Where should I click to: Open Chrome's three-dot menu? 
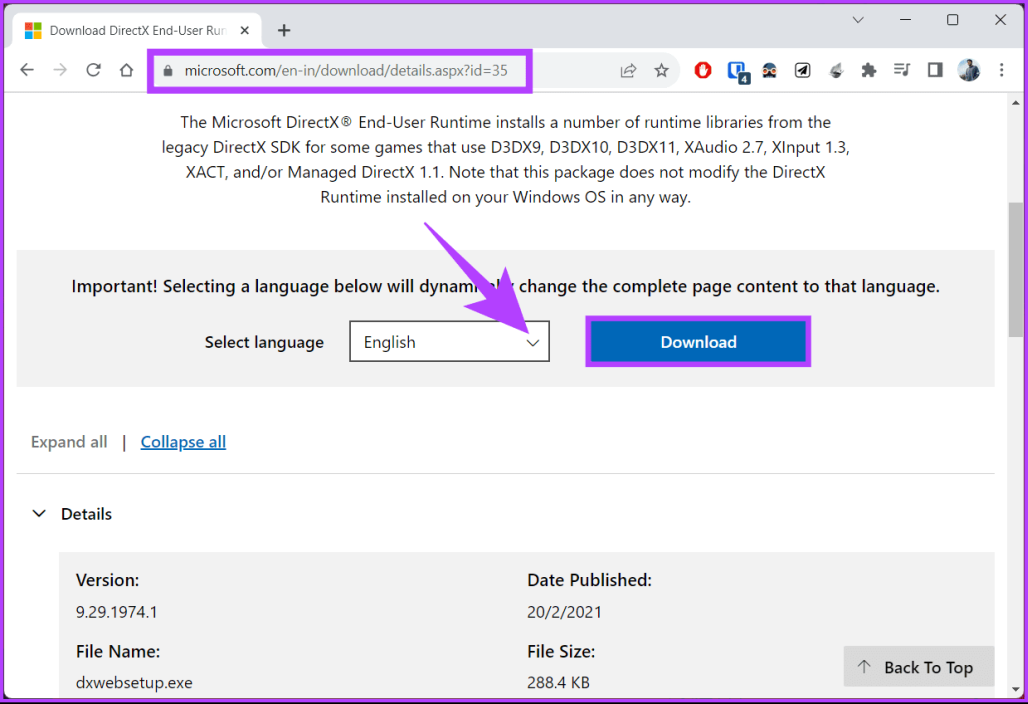1001,70
